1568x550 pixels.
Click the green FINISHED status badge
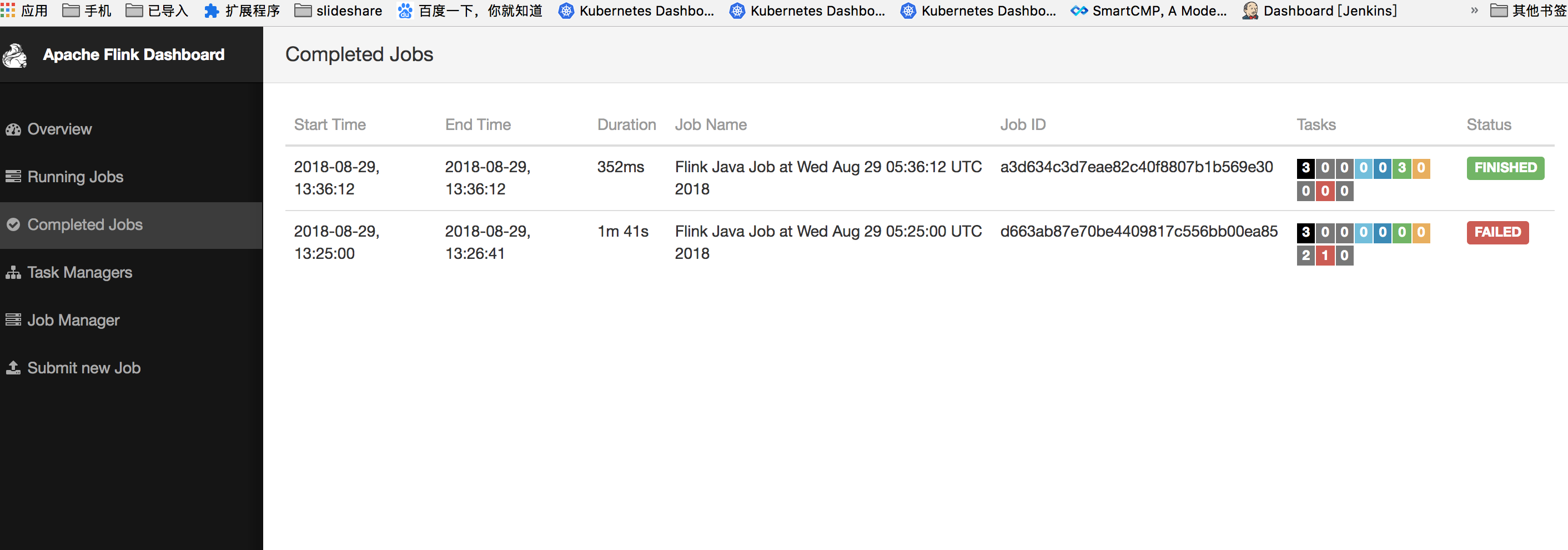pyautogui.click(x=1505, y=167)
